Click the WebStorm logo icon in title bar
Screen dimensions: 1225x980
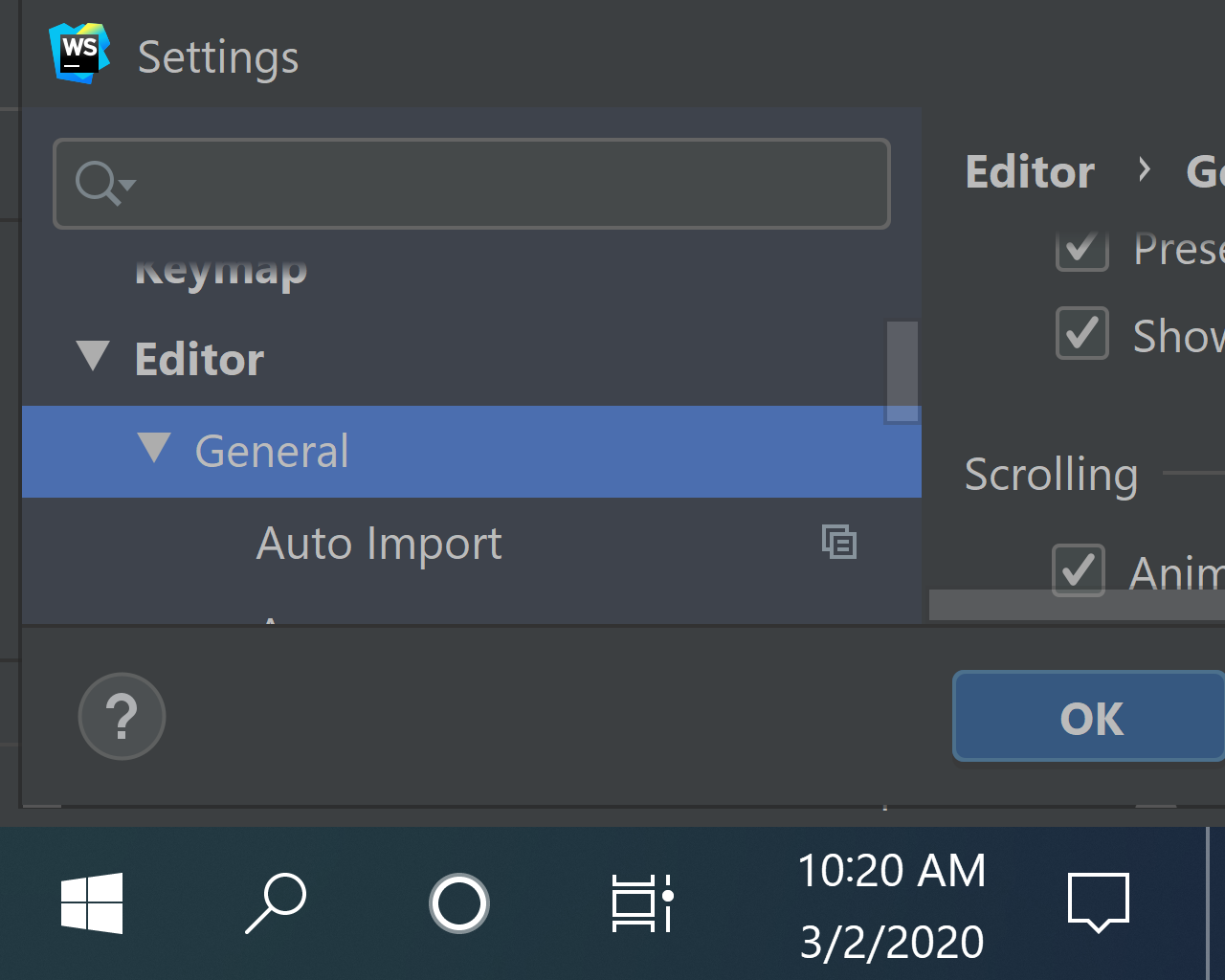click(79, 54)
